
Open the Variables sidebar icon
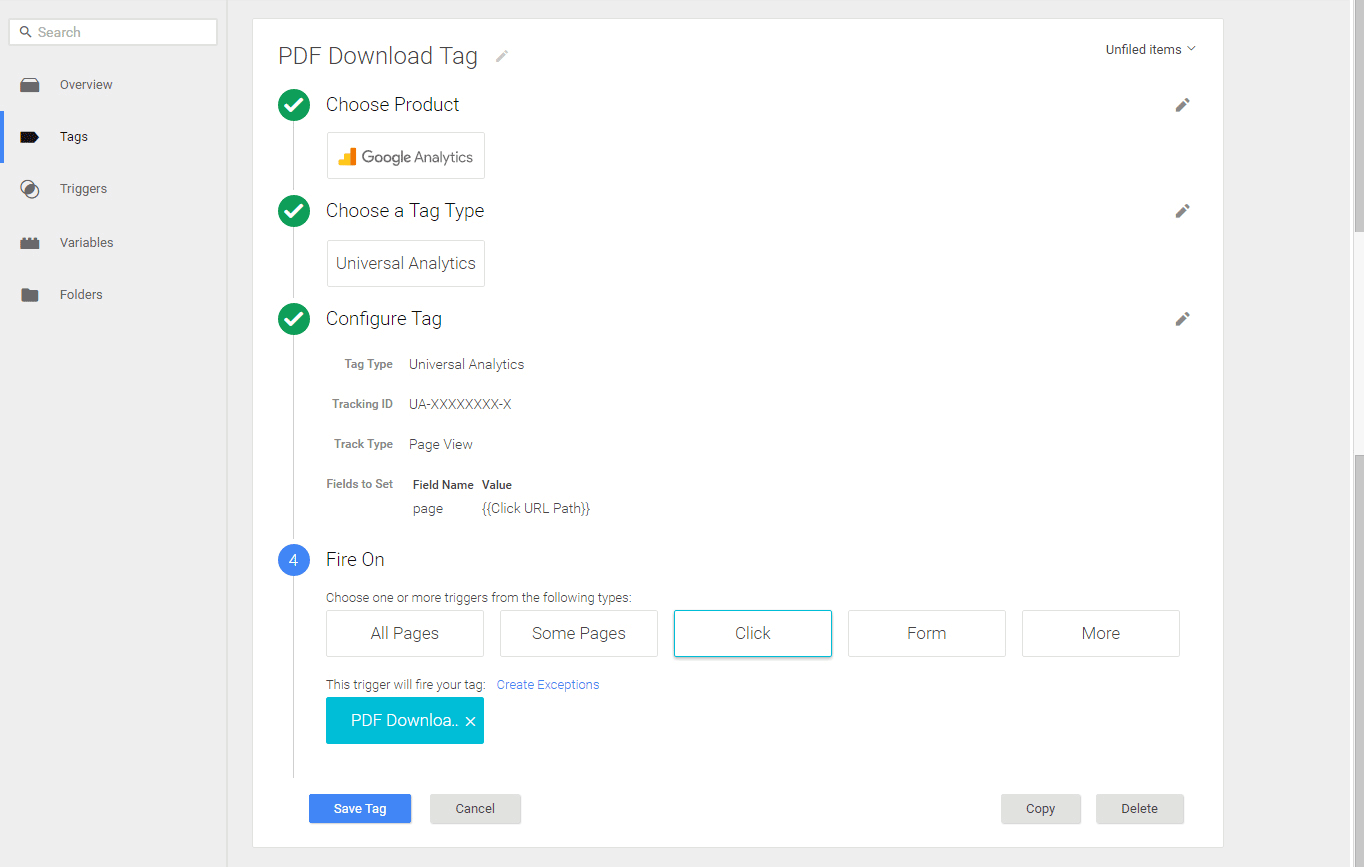point(30,242)
